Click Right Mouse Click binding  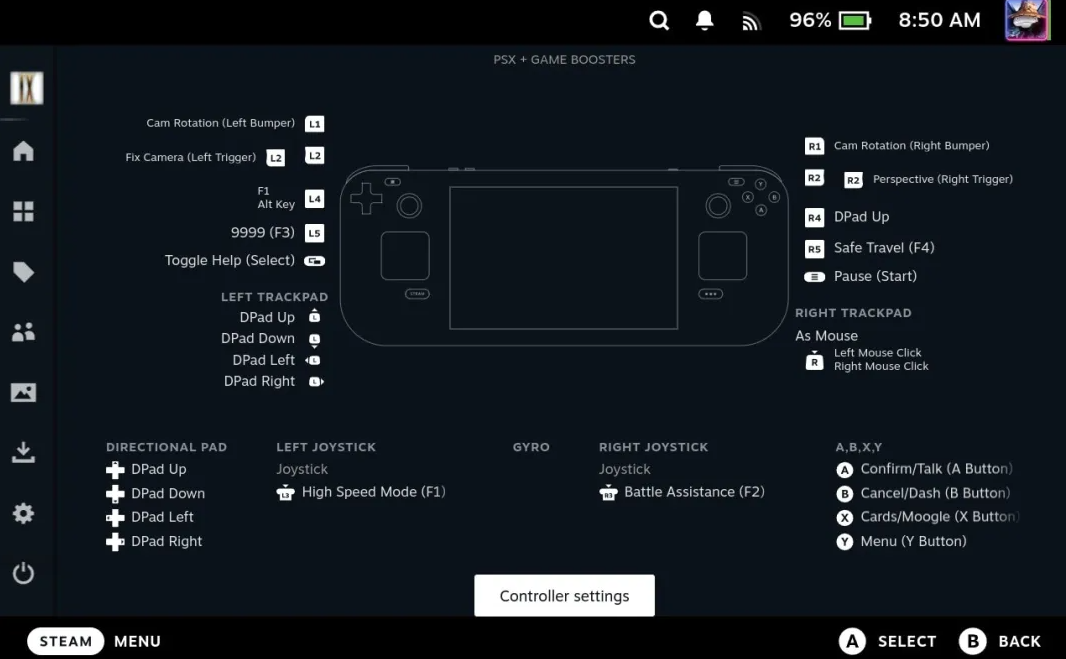pos(881,367)
